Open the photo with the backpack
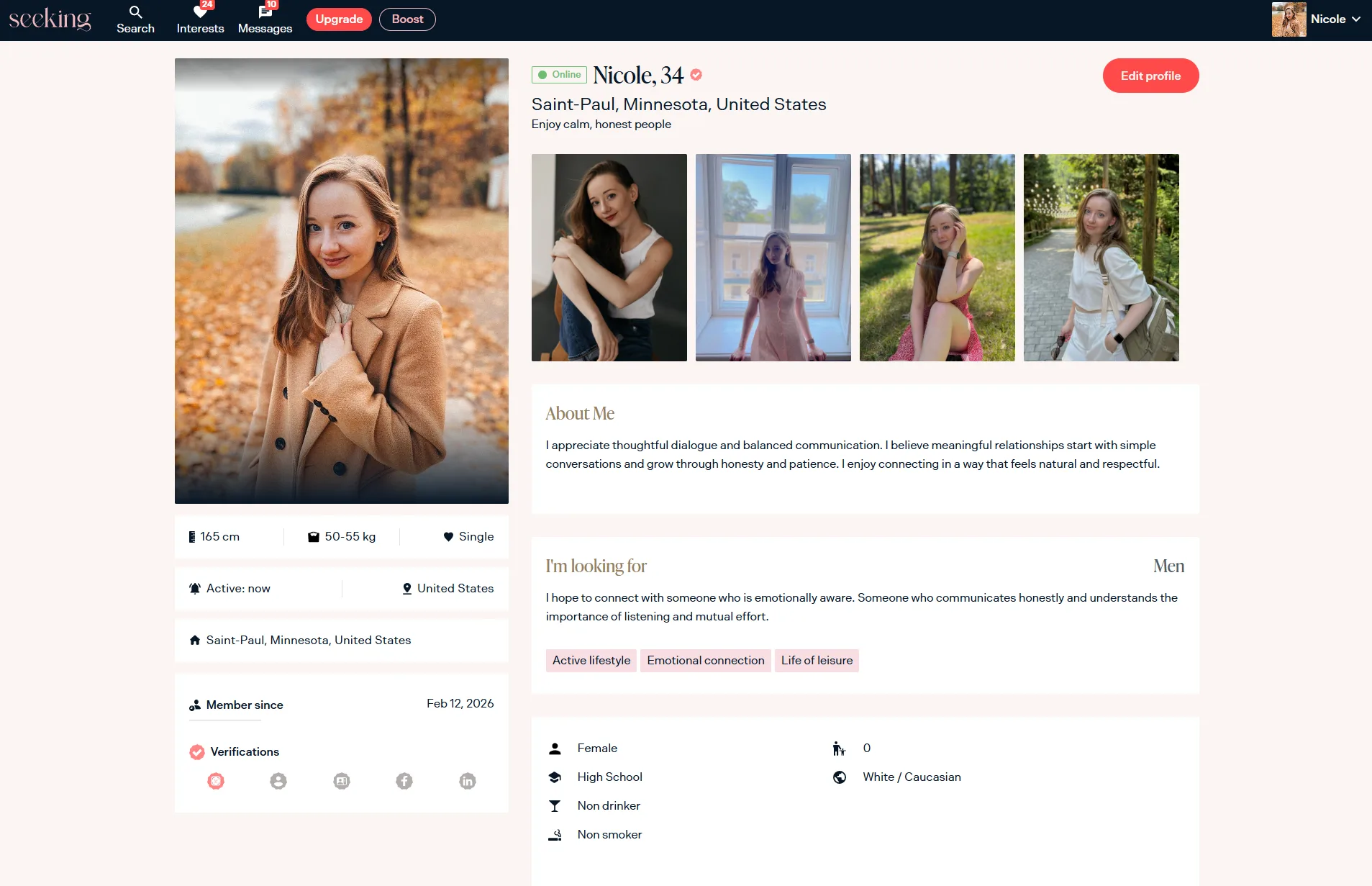The width and height of the screenshot is (1372, 886). [1101, 258]
